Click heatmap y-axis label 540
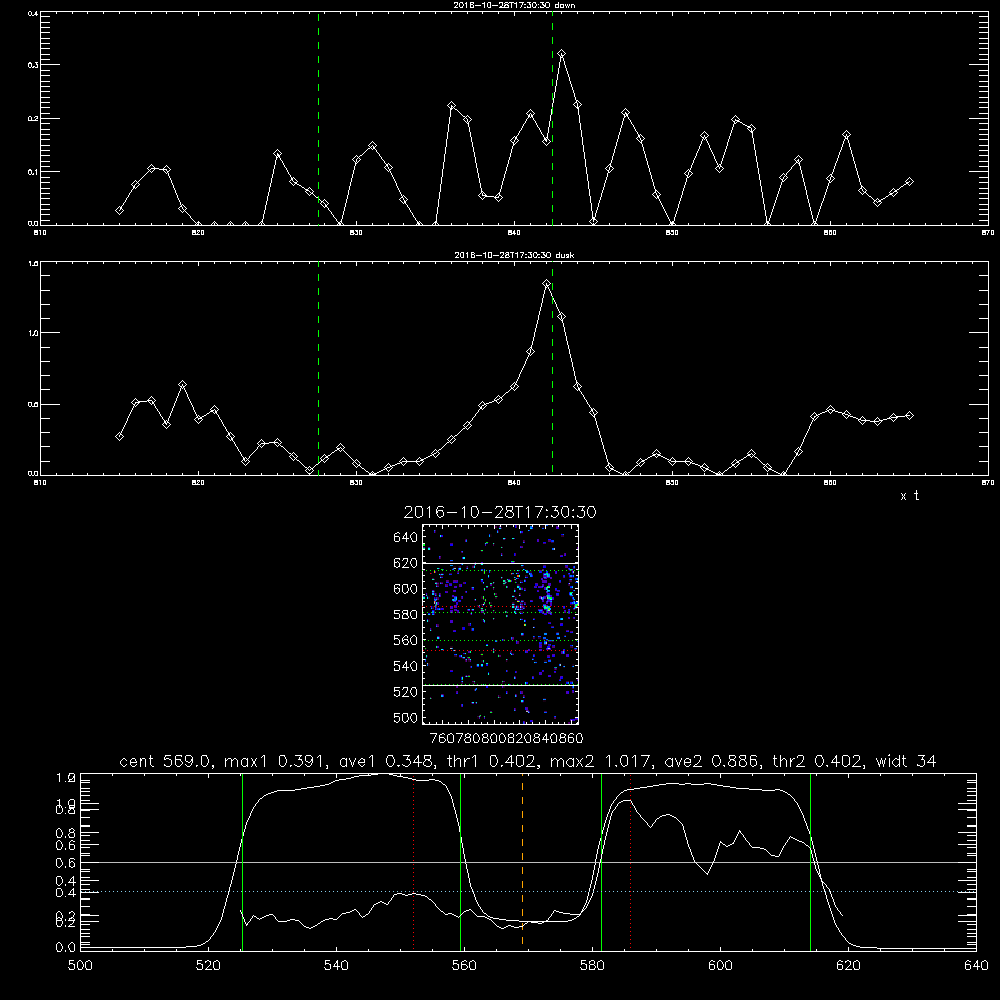 406,666
